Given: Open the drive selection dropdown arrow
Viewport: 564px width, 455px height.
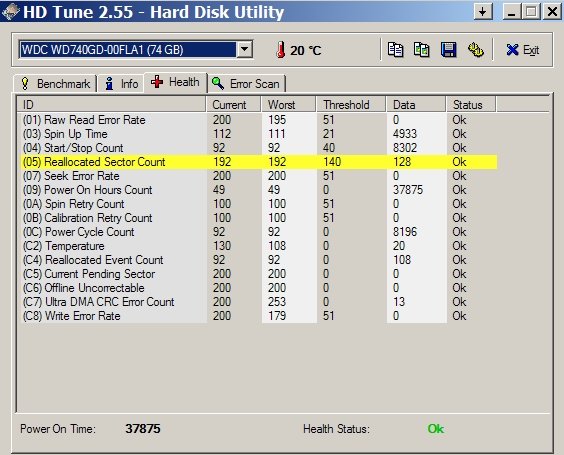Looking at the screenshot, I should [x=244, y=49].
